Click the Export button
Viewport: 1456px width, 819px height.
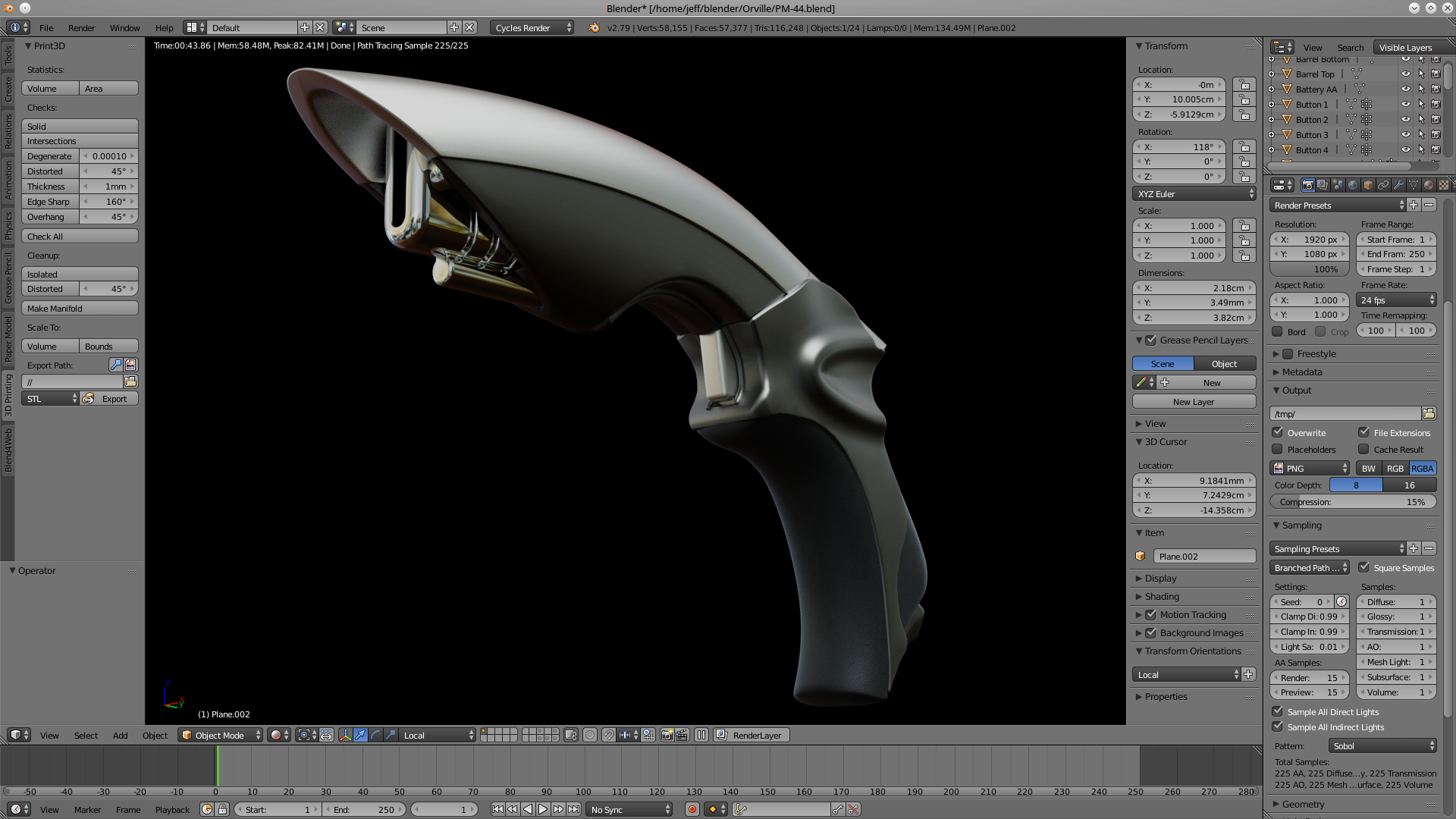coord(109,399)
